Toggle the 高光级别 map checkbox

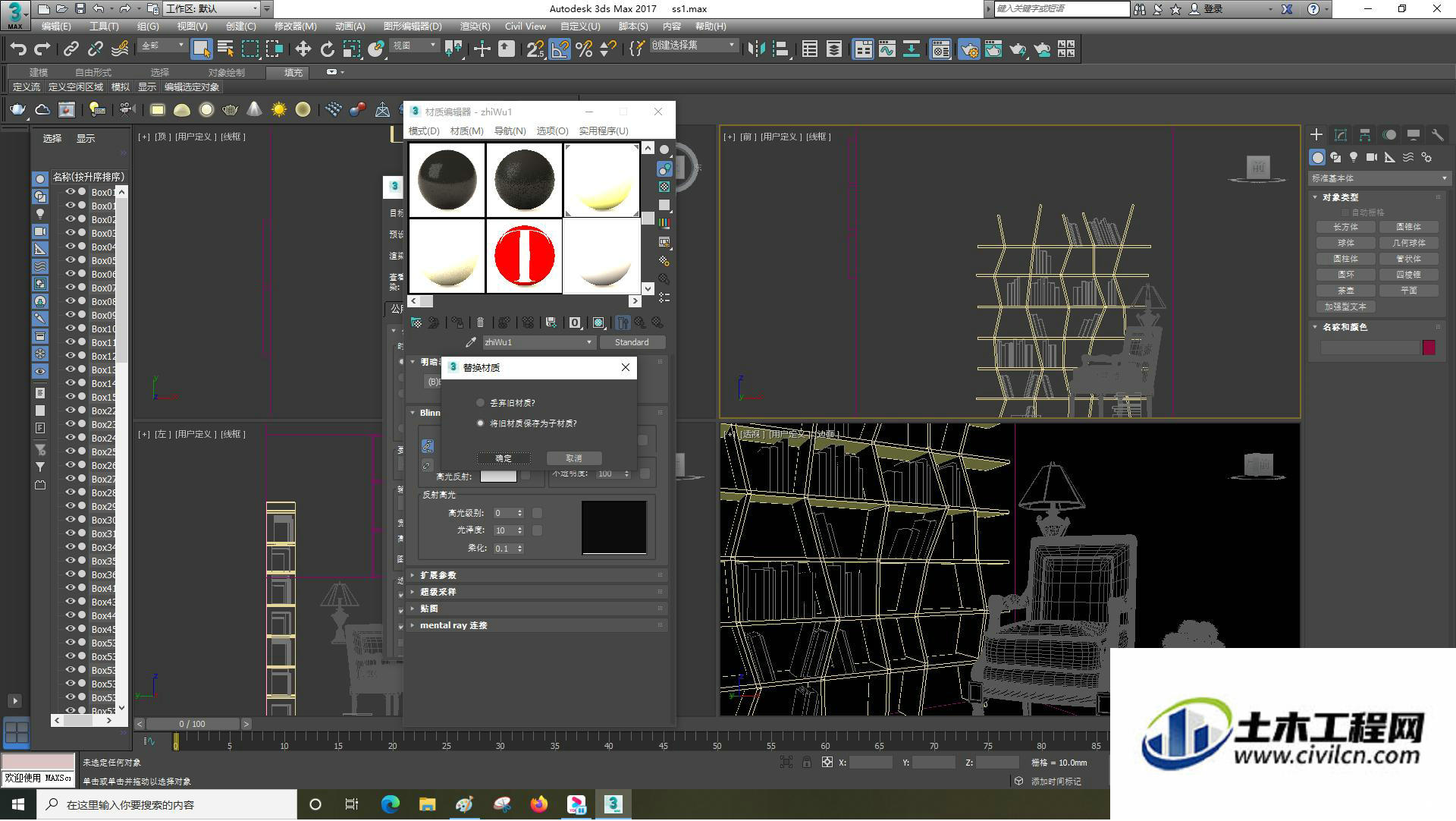click(x=537, y=513)
